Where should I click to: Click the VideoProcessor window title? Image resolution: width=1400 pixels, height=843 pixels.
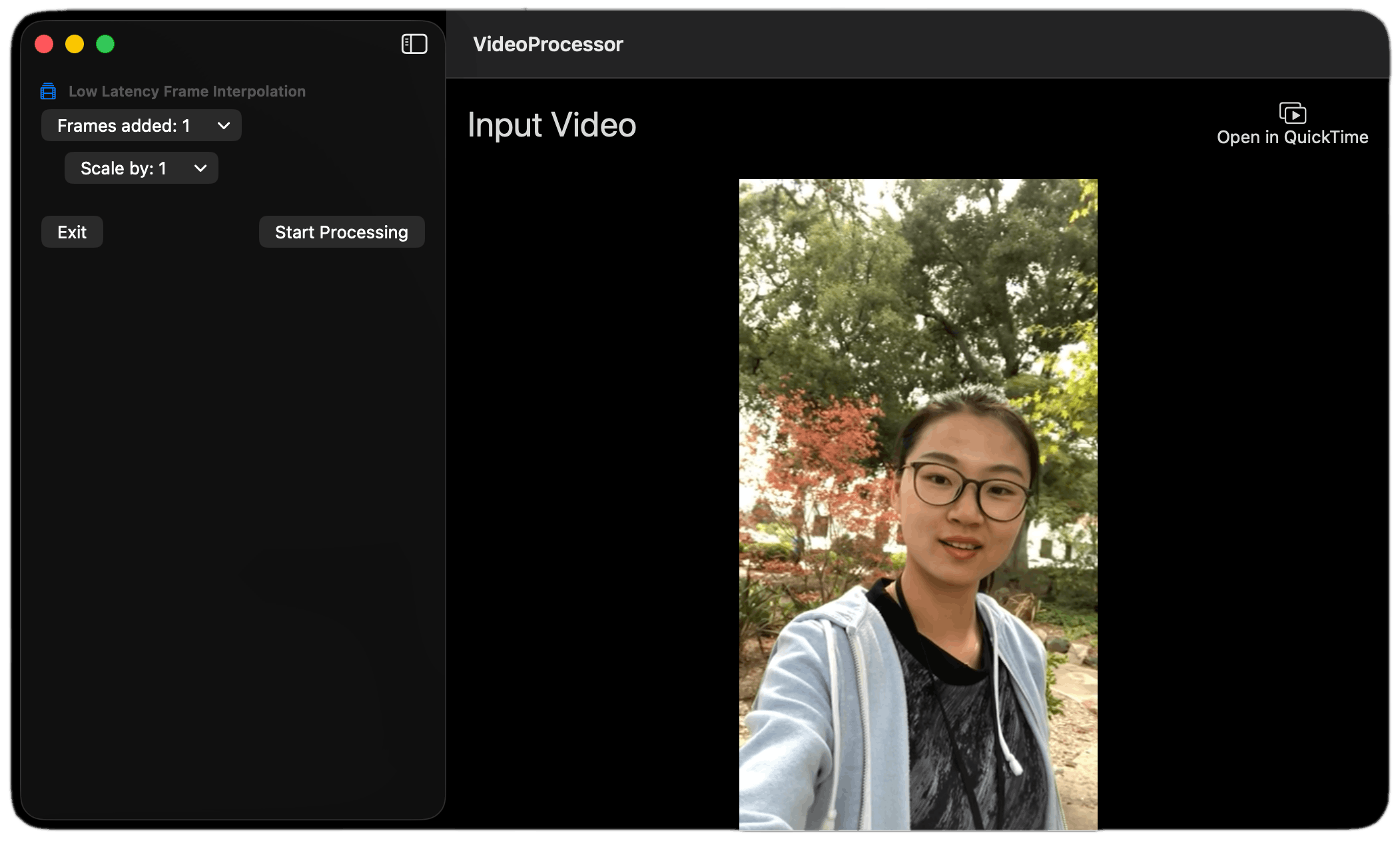pos(548,45)
